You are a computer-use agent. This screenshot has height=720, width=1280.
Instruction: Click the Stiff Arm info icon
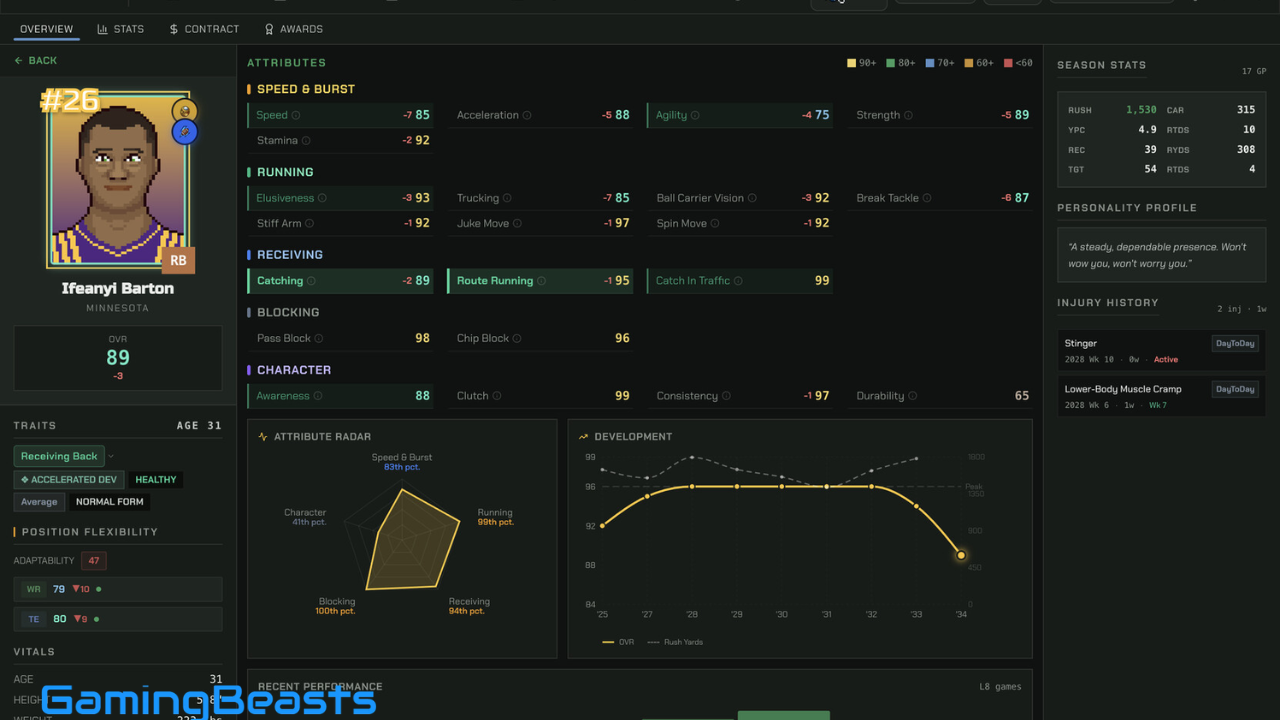coord(310,224)
